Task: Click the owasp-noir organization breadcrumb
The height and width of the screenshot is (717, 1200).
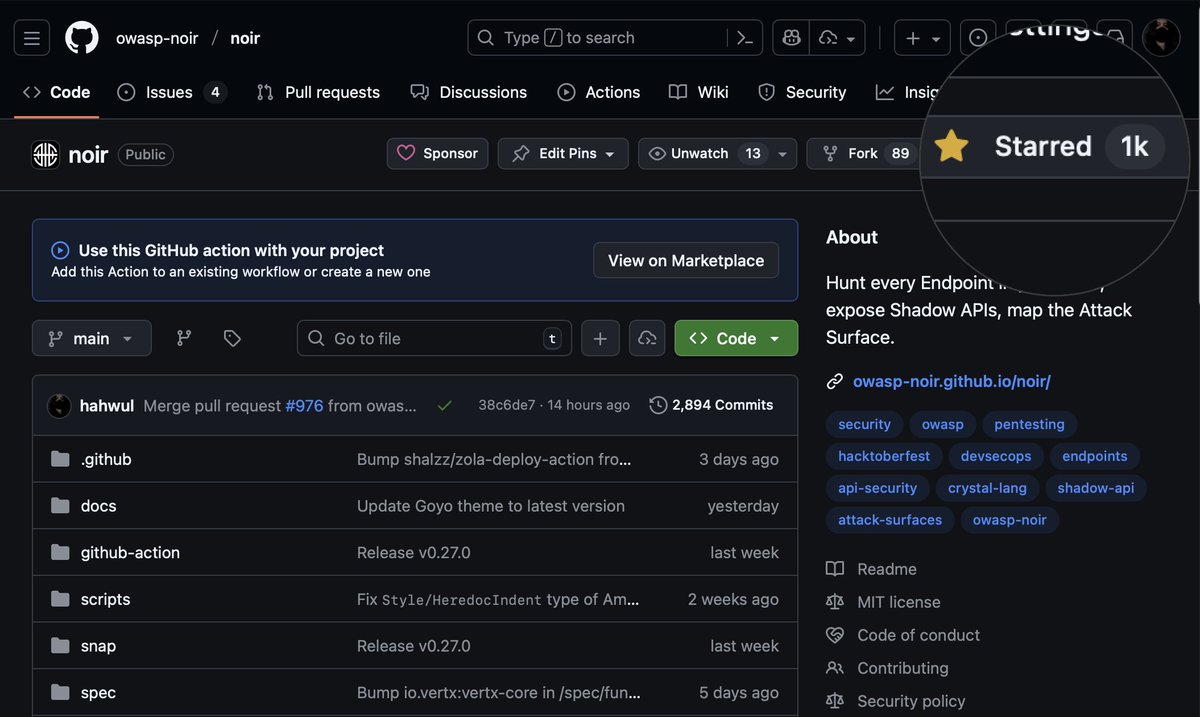Action: 157,38
